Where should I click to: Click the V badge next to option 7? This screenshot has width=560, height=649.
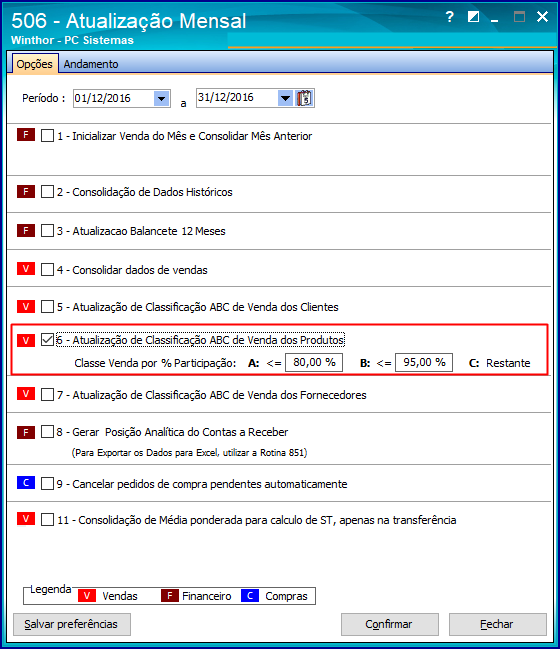(26, 394)
